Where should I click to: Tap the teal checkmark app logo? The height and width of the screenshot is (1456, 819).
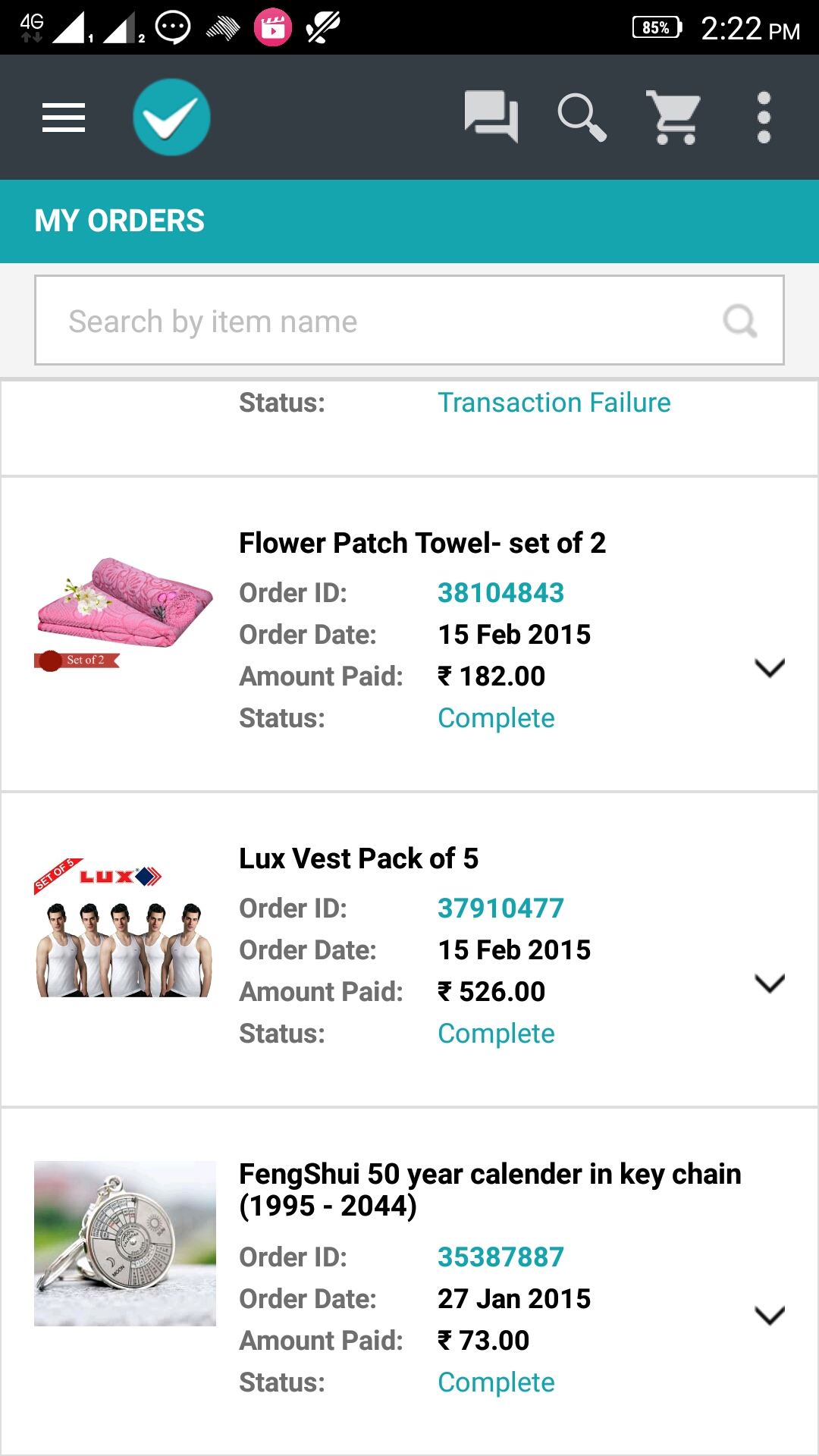pyautogui.click(x=171, y=118)
